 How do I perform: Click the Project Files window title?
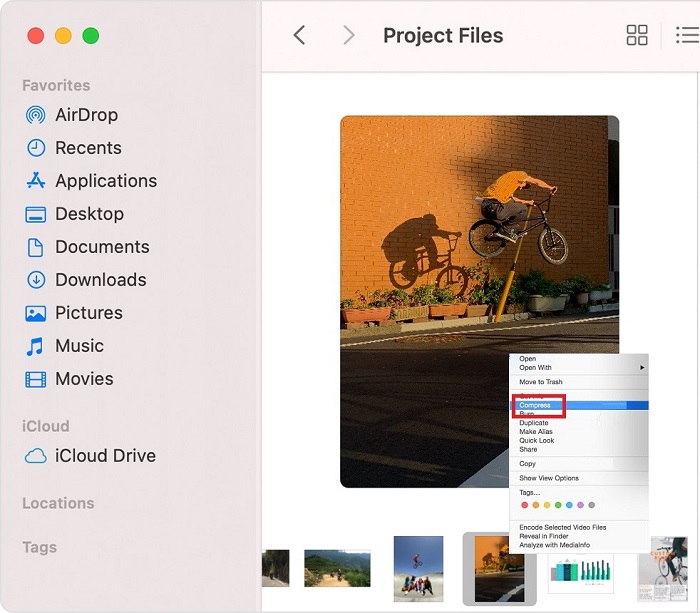pos(443,36)
